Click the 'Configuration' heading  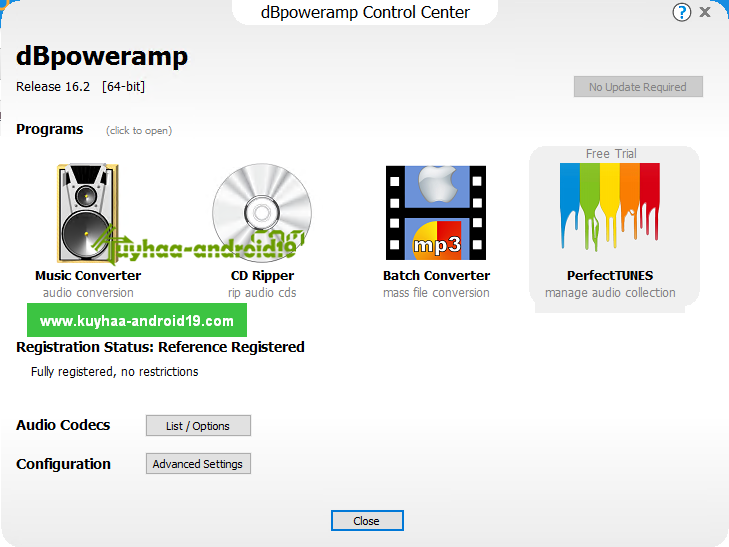tap(63, 464)
